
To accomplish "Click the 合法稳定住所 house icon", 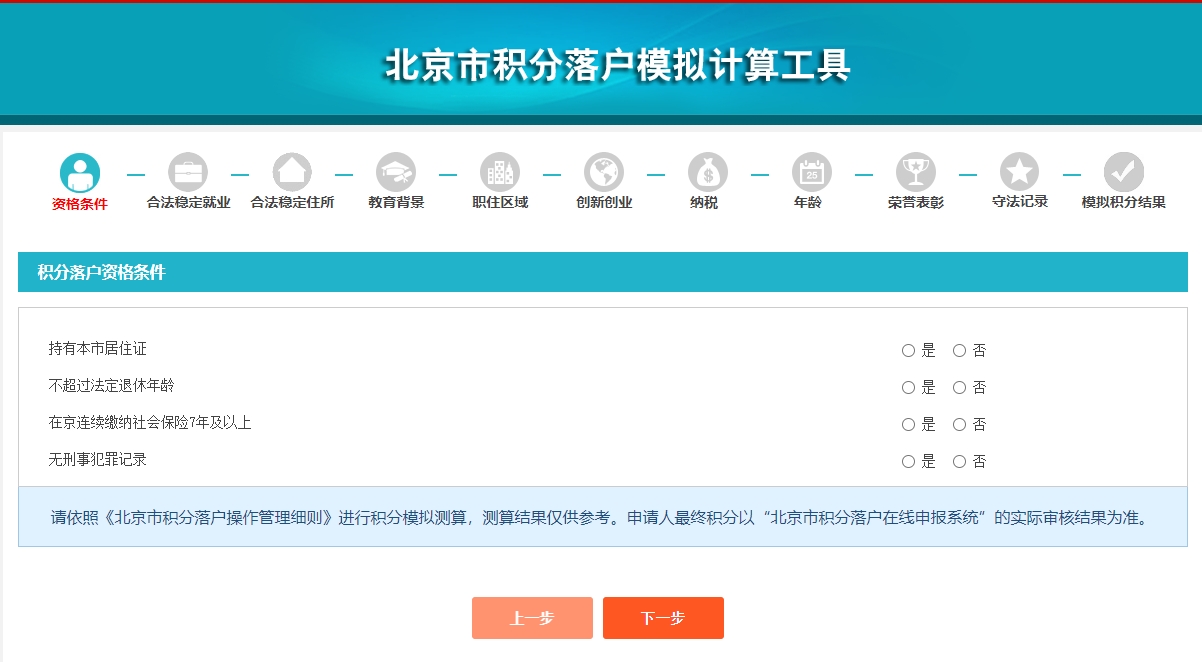I will click(x=292, y=173).
